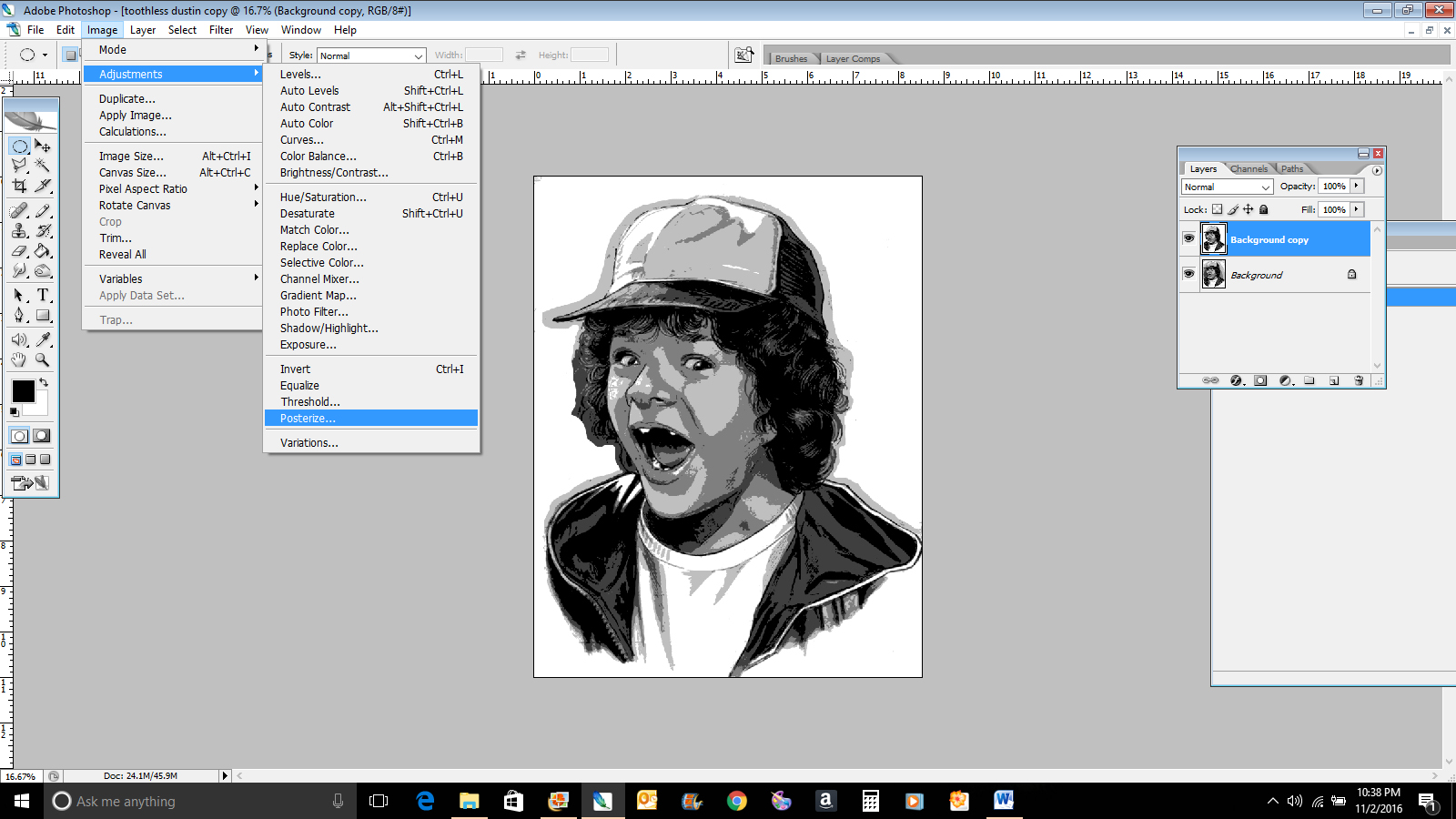Open the layer blend mode dropdown

click(1227, 187)
